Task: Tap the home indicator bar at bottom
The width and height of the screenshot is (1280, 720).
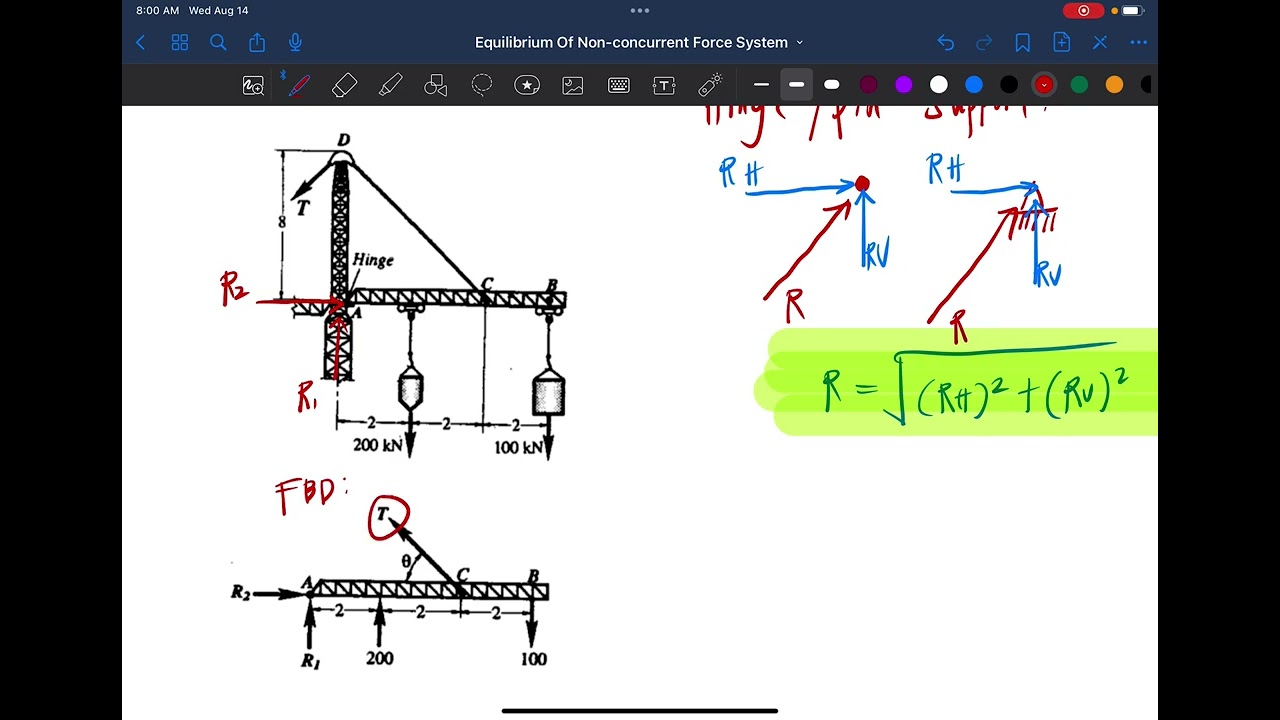Action: [x=640, y=711]
